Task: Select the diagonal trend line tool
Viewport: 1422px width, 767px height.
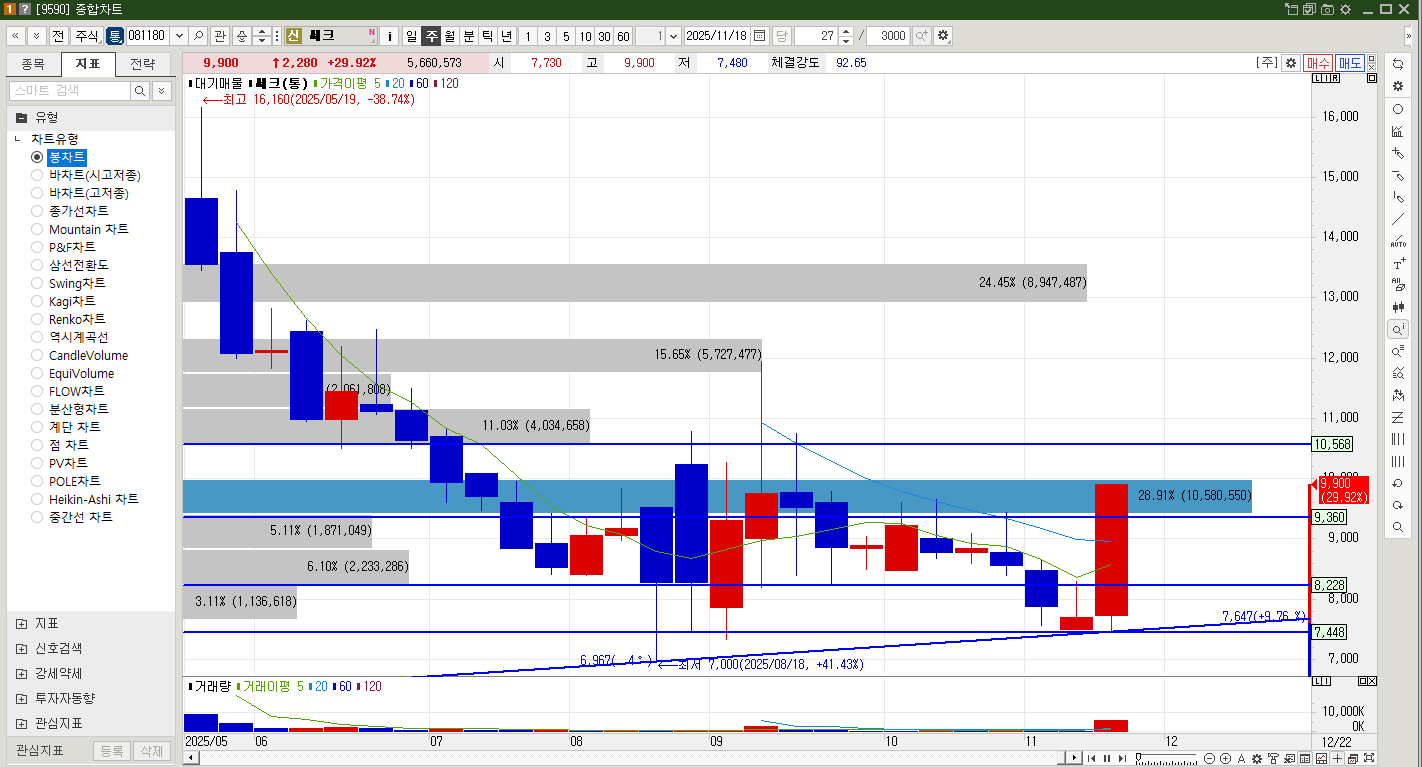Action: click(1398, 219)
